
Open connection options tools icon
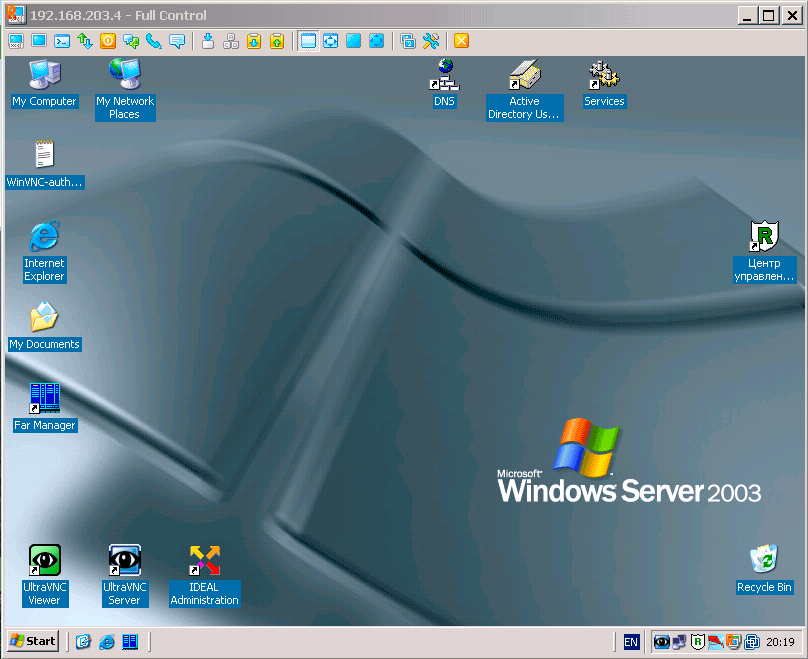(x=431, y=41)
